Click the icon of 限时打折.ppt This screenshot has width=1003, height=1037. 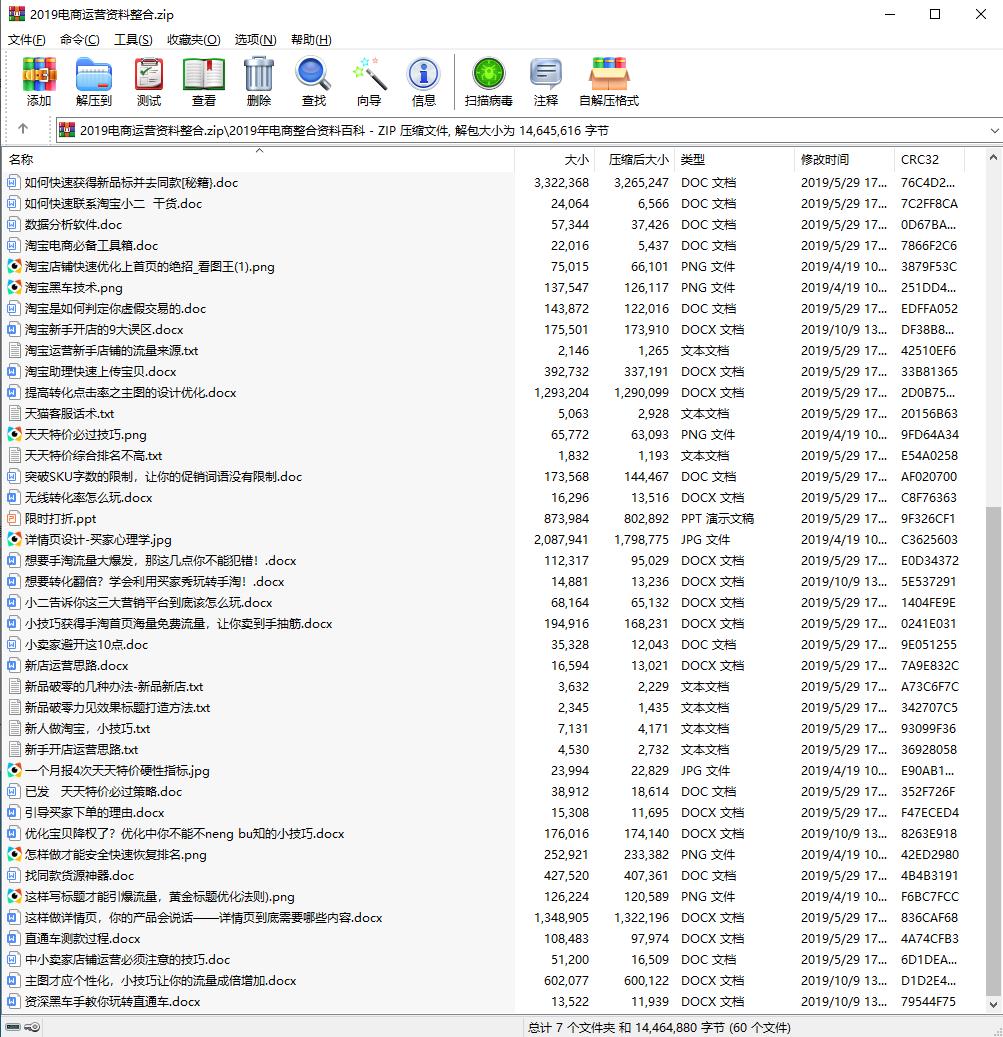[14, 518]
